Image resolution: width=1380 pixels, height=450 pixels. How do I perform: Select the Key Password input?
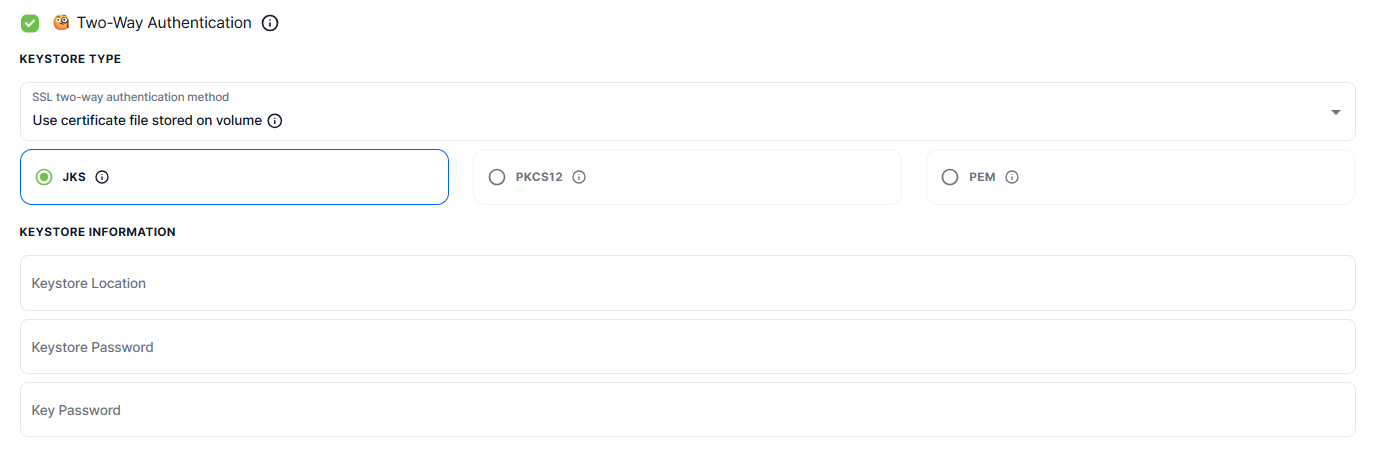(687, 410)
